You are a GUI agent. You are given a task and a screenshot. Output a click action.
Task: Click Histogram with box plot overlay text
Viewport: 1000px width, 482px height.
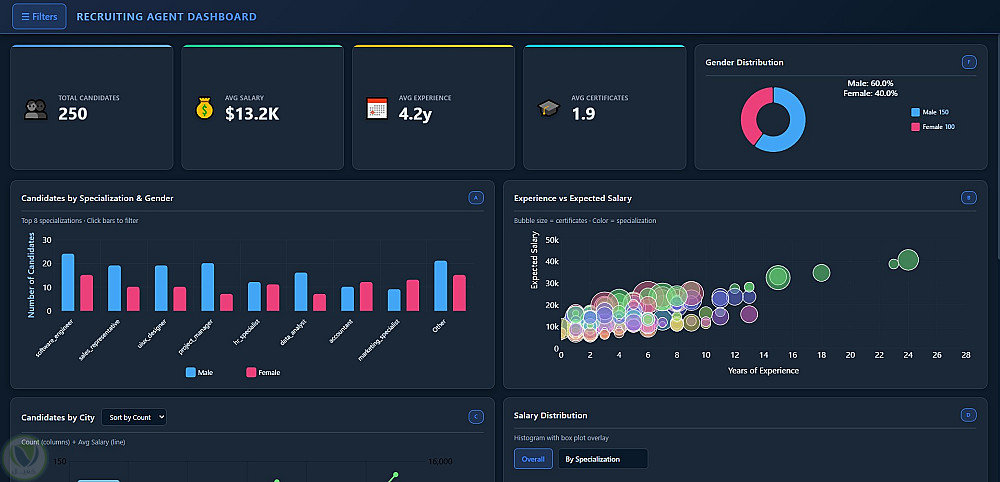pos(561,438)
